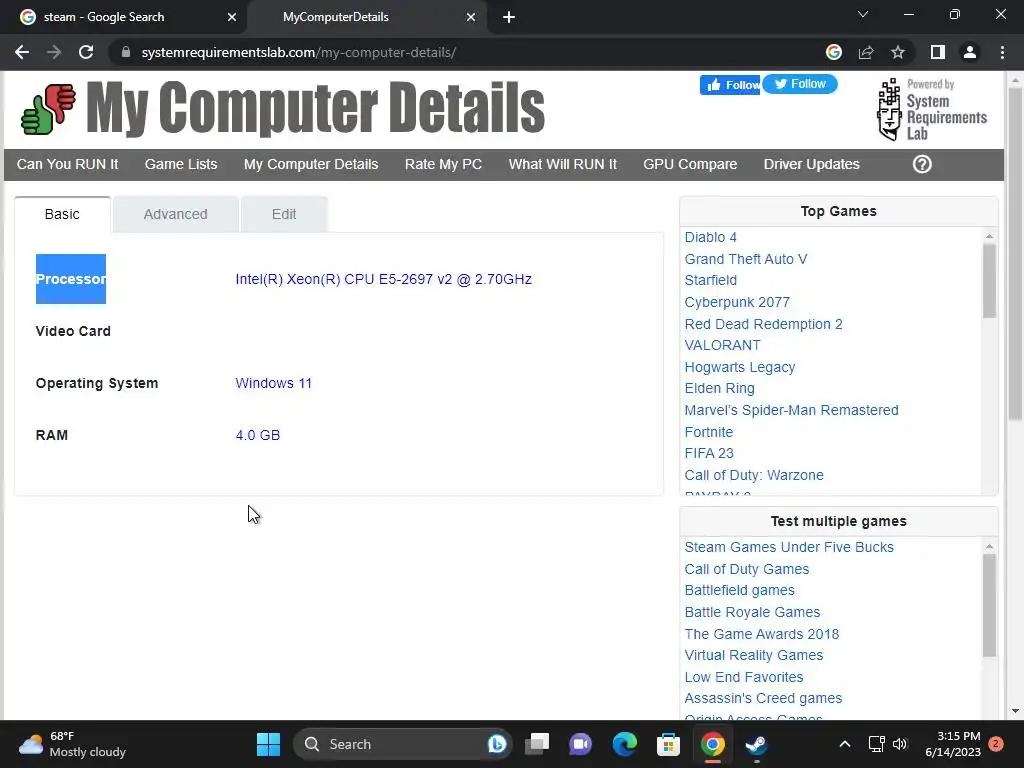1024x768 pixels.
Task: Click the Intel Xeon CPU value
Action: point(383,280)
